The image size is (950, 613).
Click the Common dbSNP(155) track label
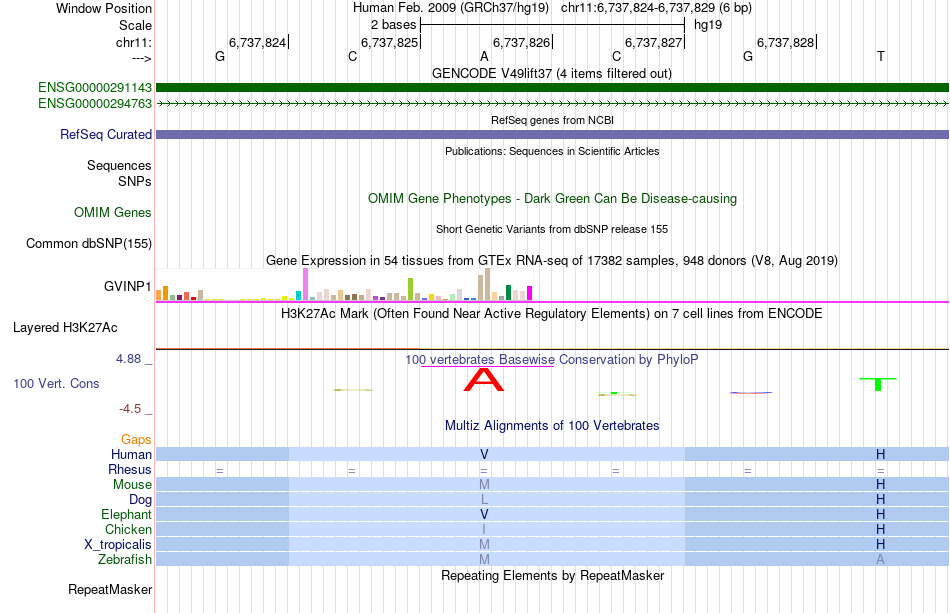(x=88, y=244)
